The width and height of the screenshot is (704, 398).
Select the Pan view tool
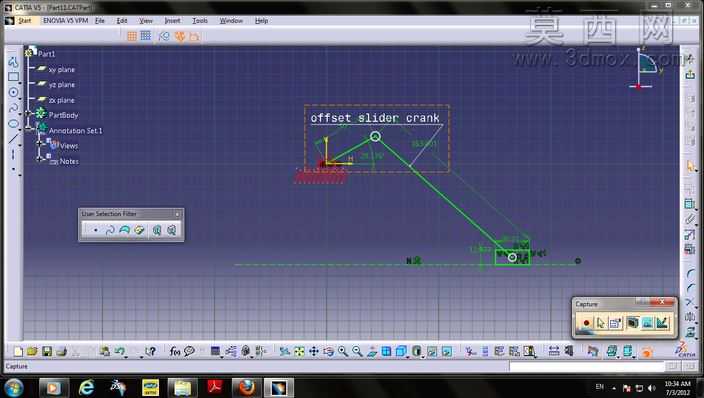tap(314, 351)
